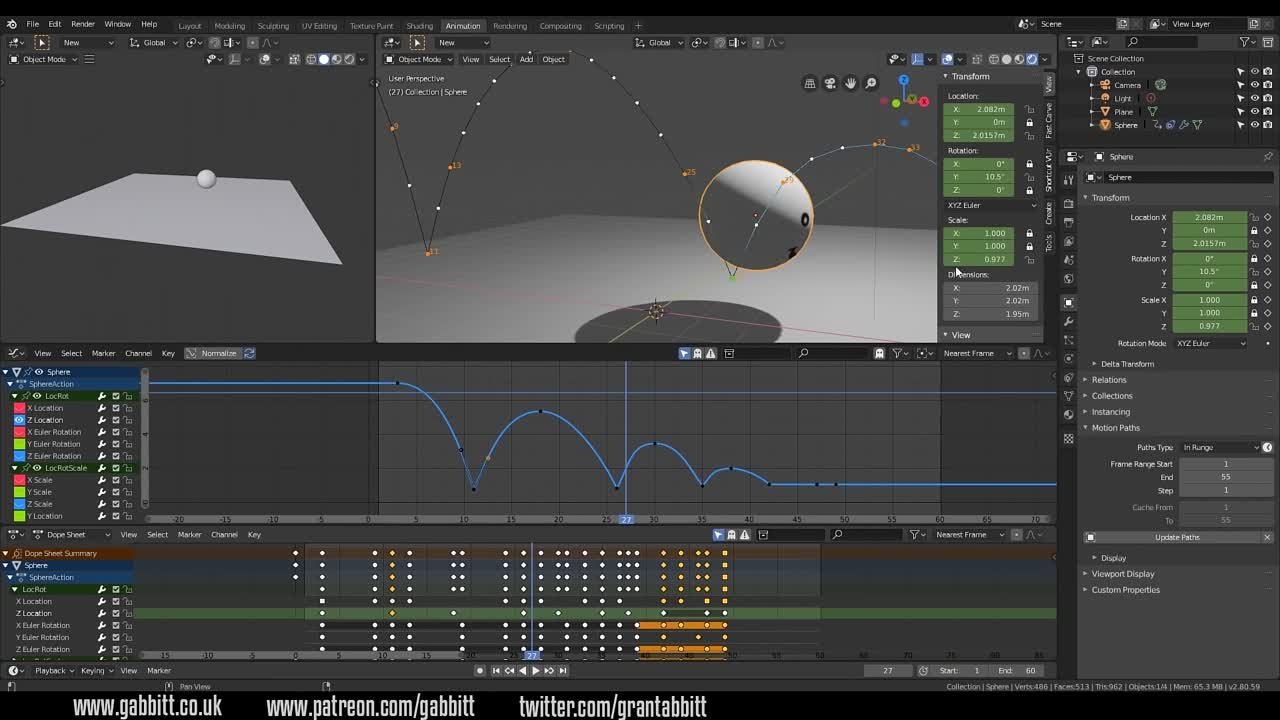Switch to the Rendering workspace tab

click(x=509, y=26)
